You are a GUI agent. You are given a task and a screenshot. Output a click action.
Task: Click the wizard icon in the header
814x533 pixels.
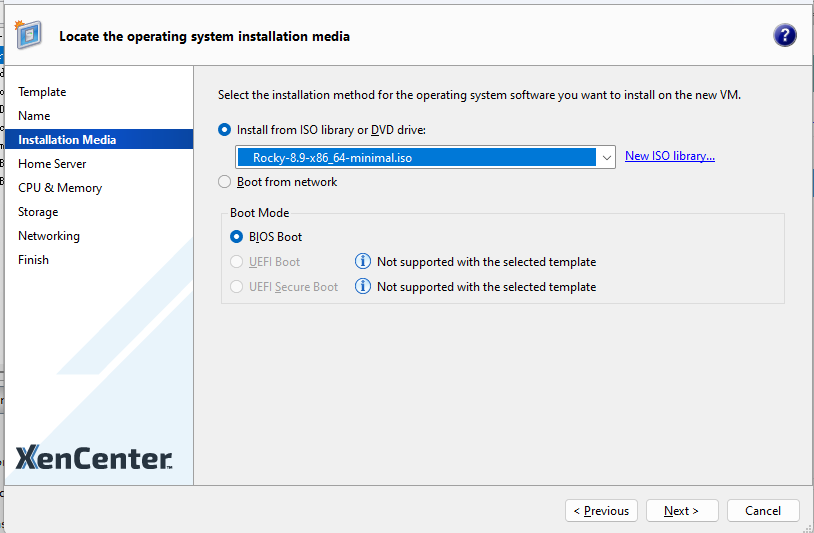29,35
